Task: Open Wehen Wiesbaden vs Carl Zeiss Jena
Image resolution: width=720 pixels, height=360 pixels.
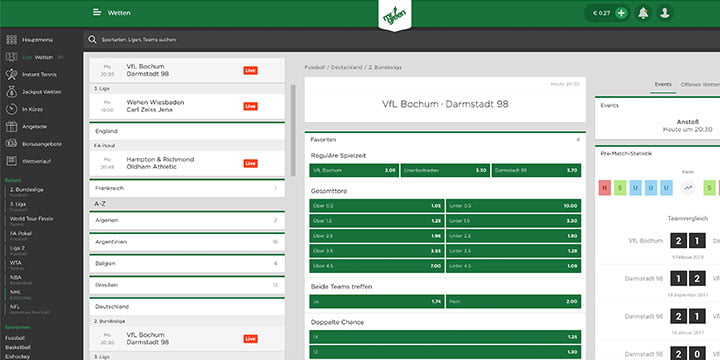Action: point(187,107)
